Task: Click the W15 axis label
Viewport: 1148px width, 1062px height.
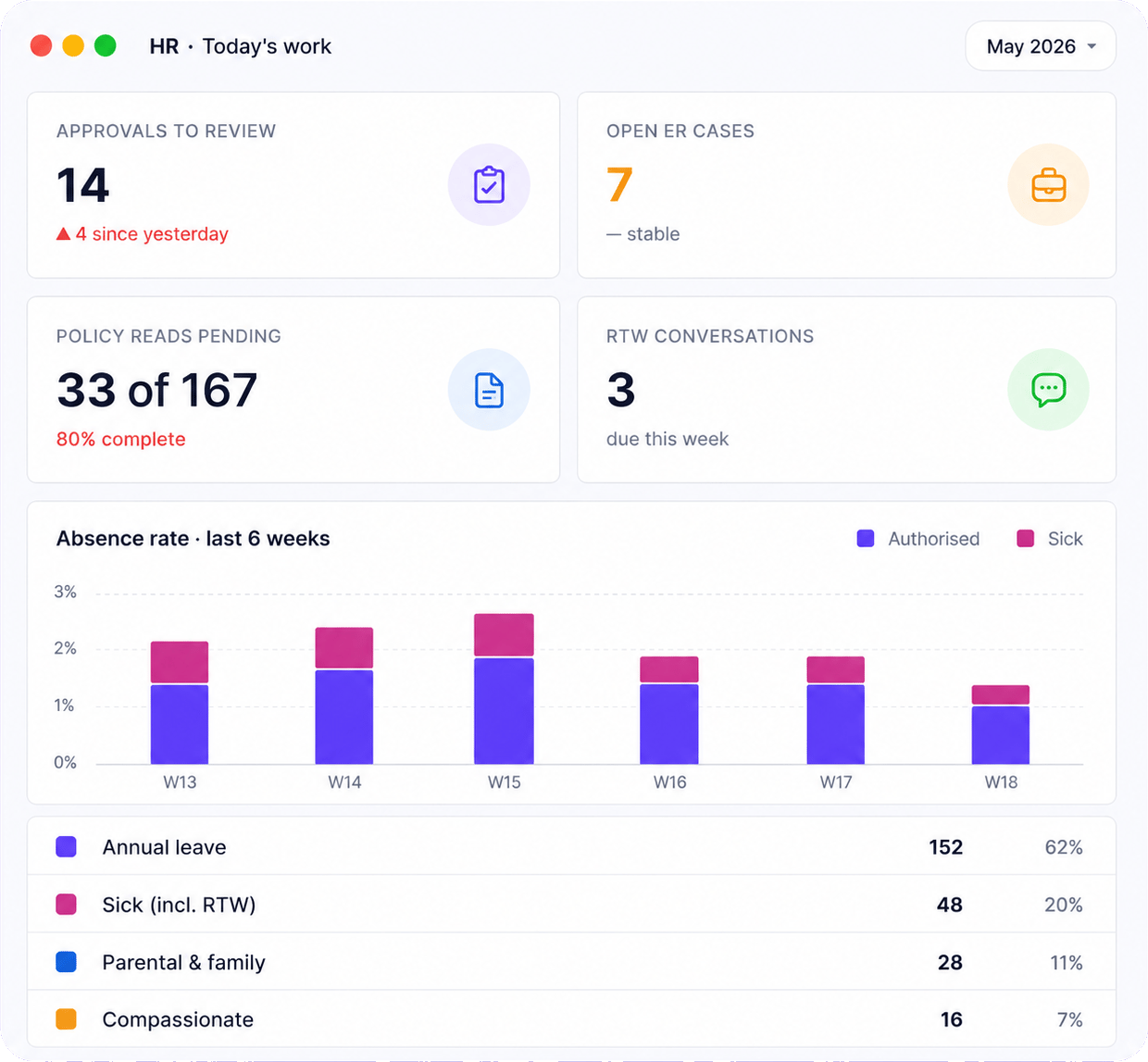Action: 505,782
